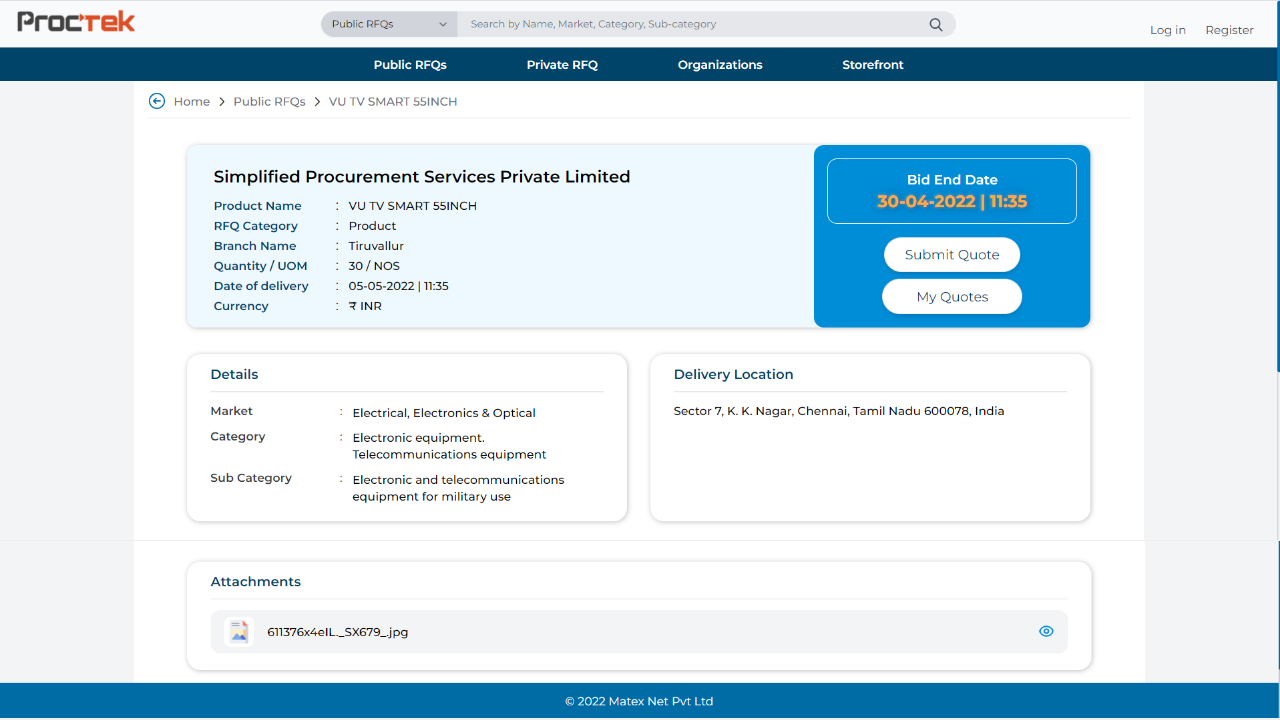This screenshot has width=1280, height=720.
Task: Open My Quotes
Action: [952, 297]
